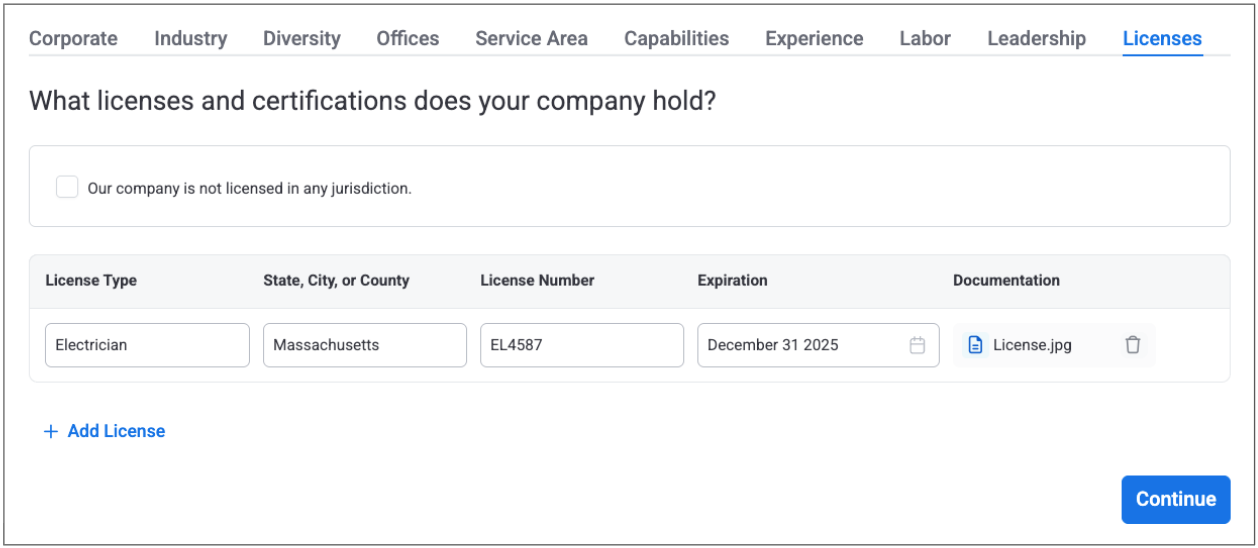
Task: Switch to the Industry tab
Action: point(190,39)
